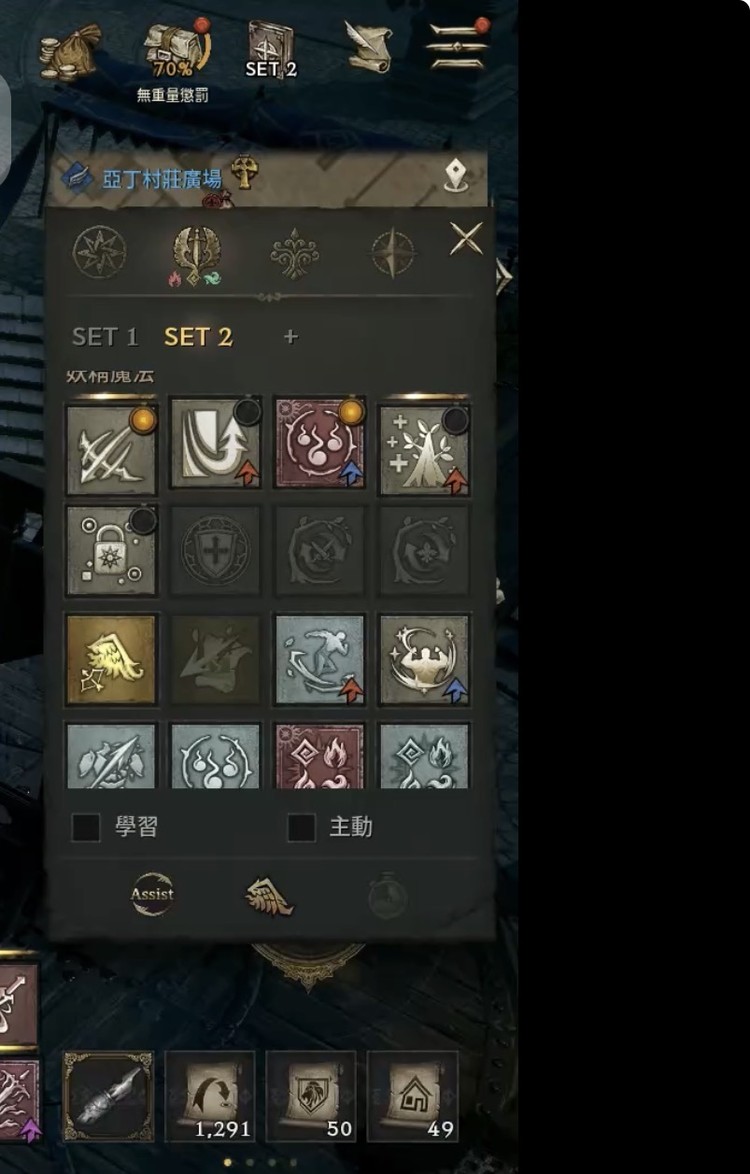Open the compass rose category tab
750x1174 pixels.
coord(392,254)
